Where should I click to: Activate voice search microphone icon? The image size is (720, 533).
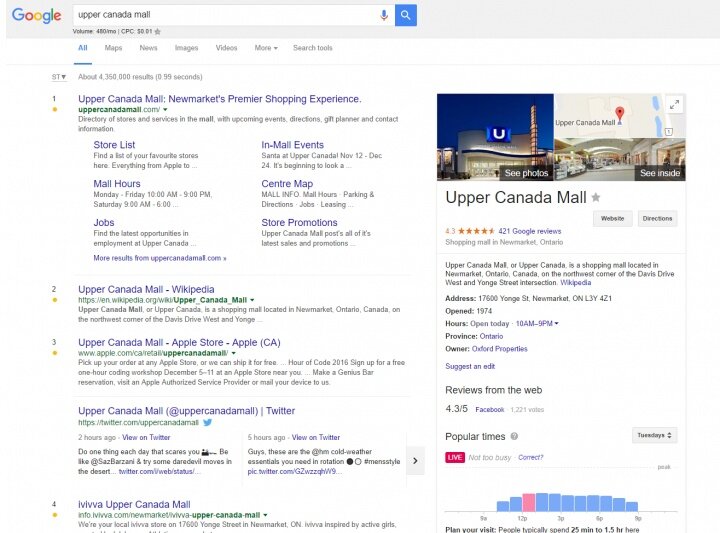pyautogui.click(x=384, y=15)
